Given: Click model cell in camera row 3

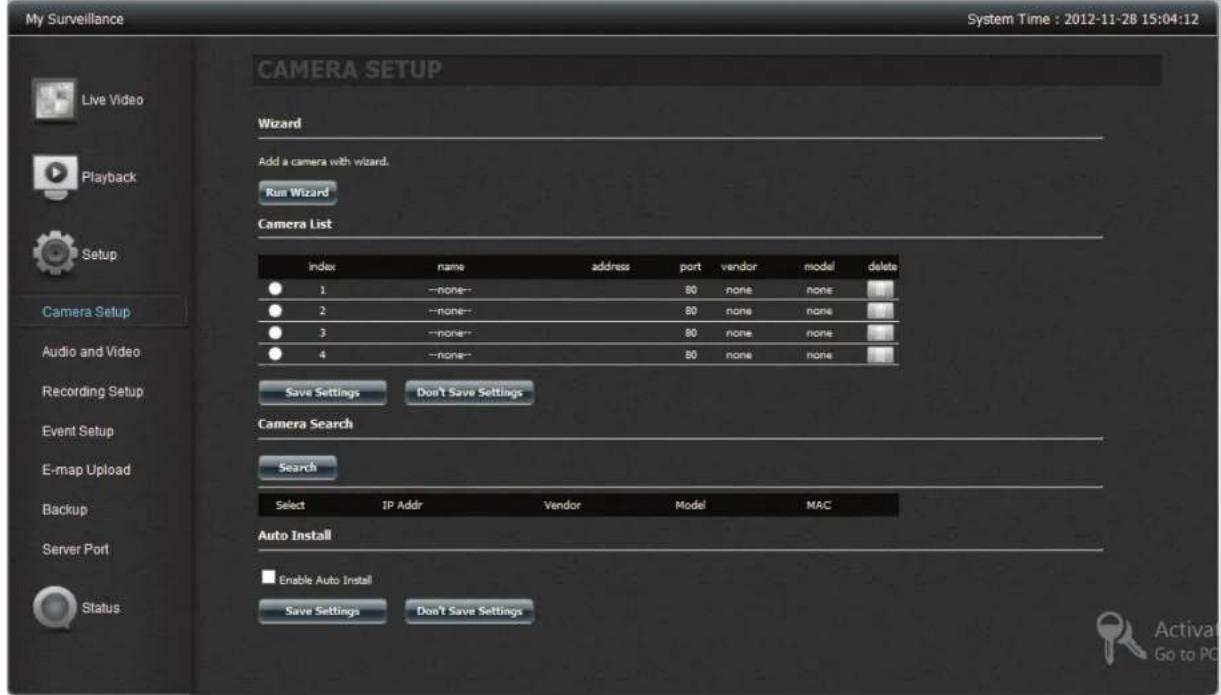Looking at the screenshot, I should point(818,332).
